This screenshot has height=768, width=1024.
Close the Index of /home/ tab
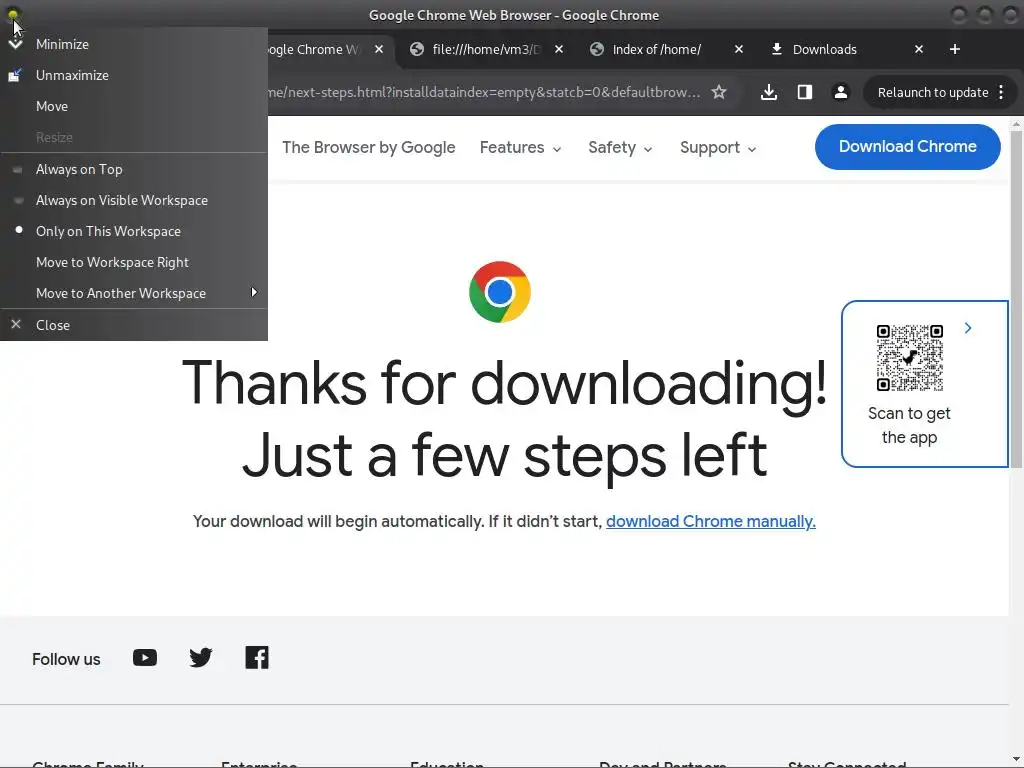739,50
